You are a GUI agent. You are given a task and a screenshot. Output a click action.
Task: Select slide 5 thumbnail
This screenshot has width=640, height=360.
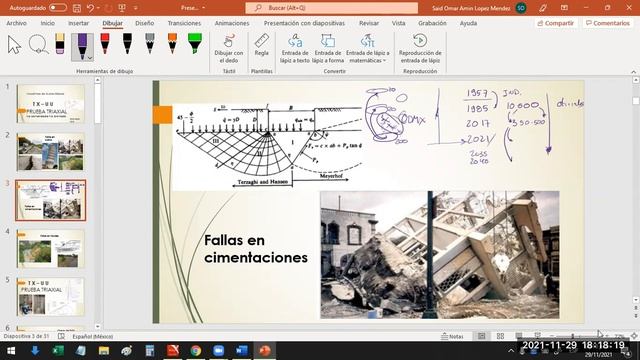51,297
